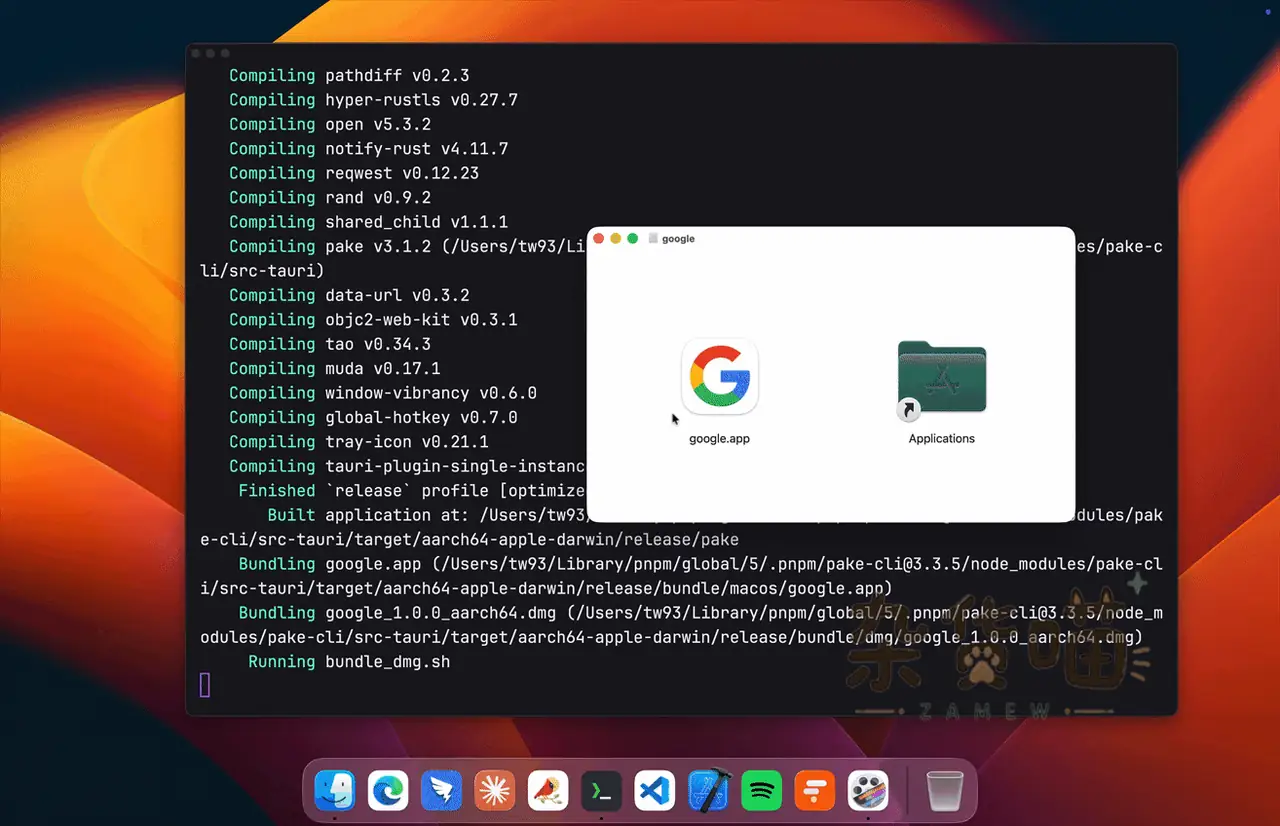Click the 'Compiling reqwest v0.12.23' line
Image resolution: width=1280 pixels, height=826 pixels.
[354, 173]
